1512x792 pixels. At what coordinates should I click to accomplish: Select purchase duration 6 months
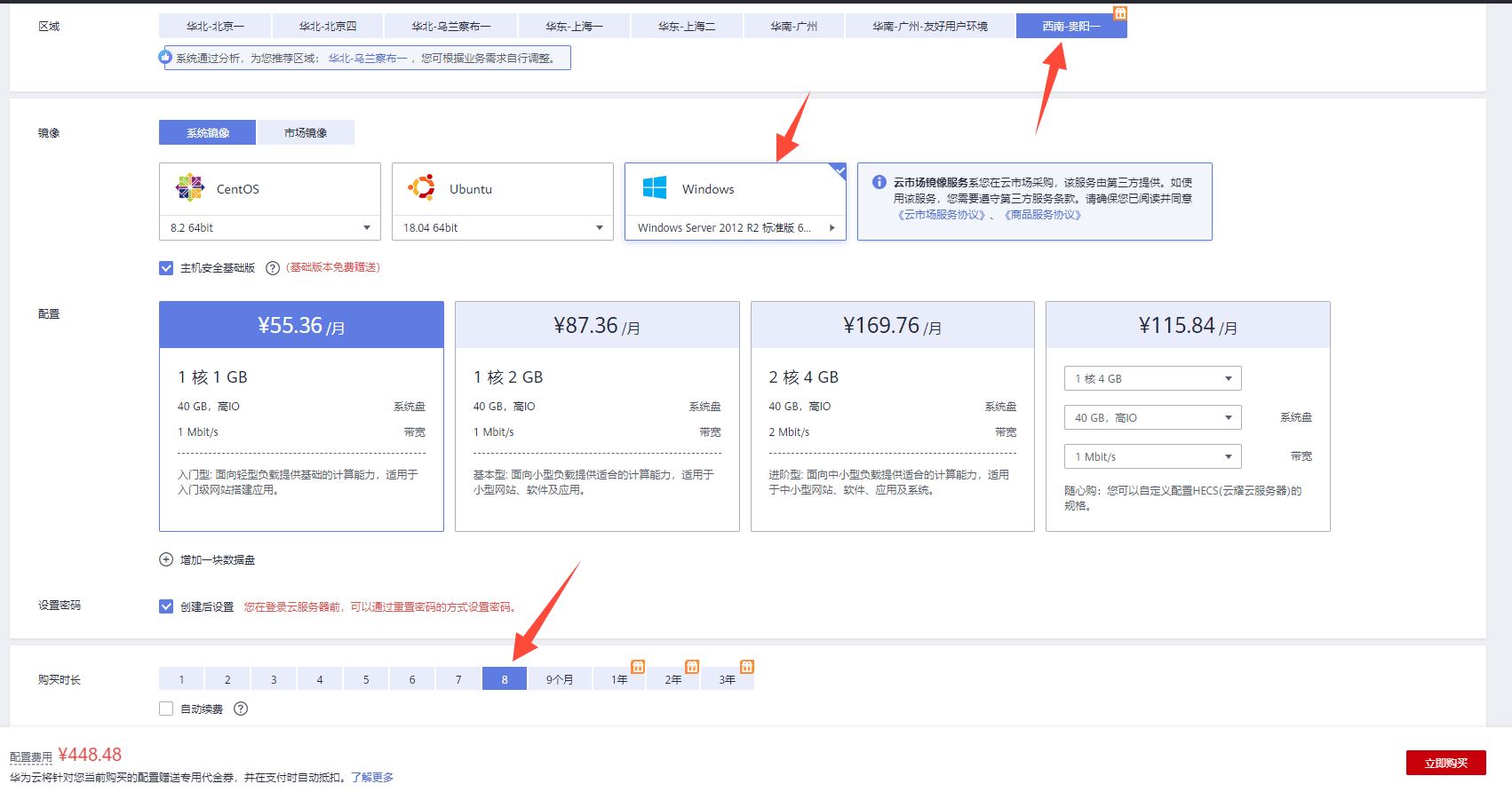(x=412, y=679)
